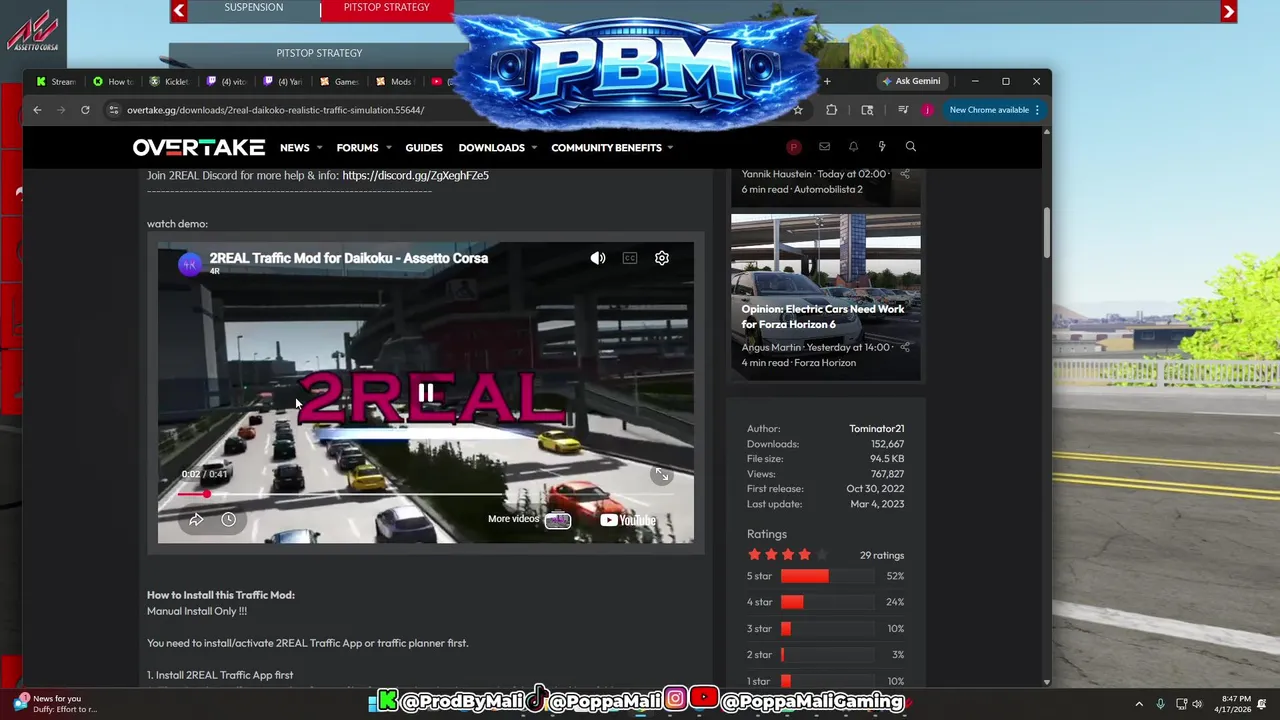This screenshot has width=1280, height=720.
Task: Open the Overtake site search icon
Action: tap(911, 147)
